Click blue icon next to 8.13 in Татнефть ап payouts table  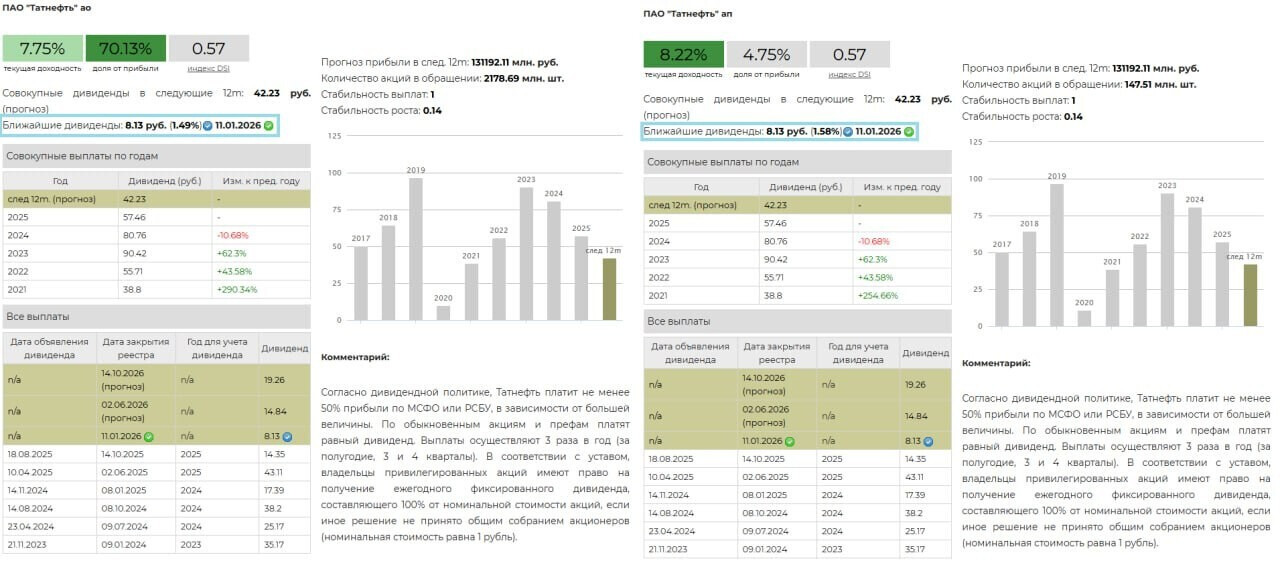tap(928, 441)
